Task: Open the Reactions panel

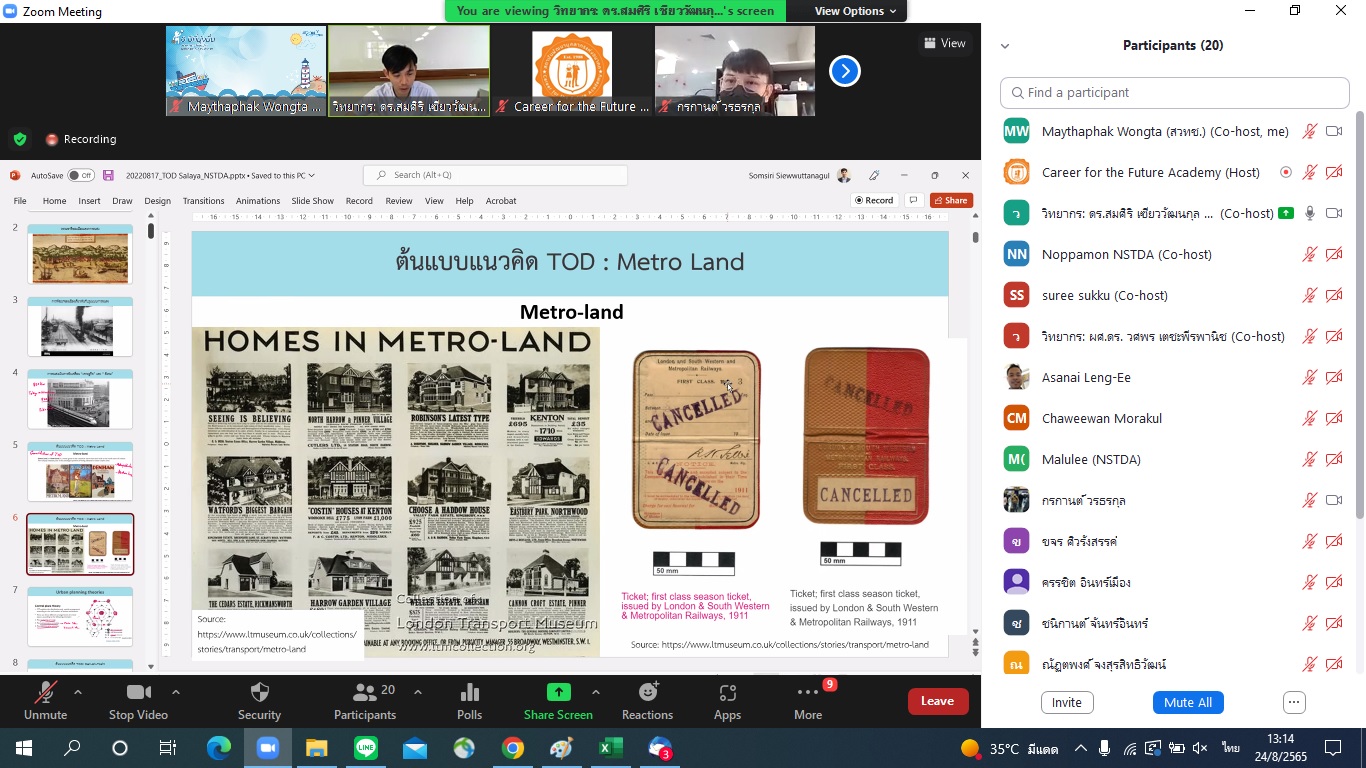Action: (x=647, y=700)
